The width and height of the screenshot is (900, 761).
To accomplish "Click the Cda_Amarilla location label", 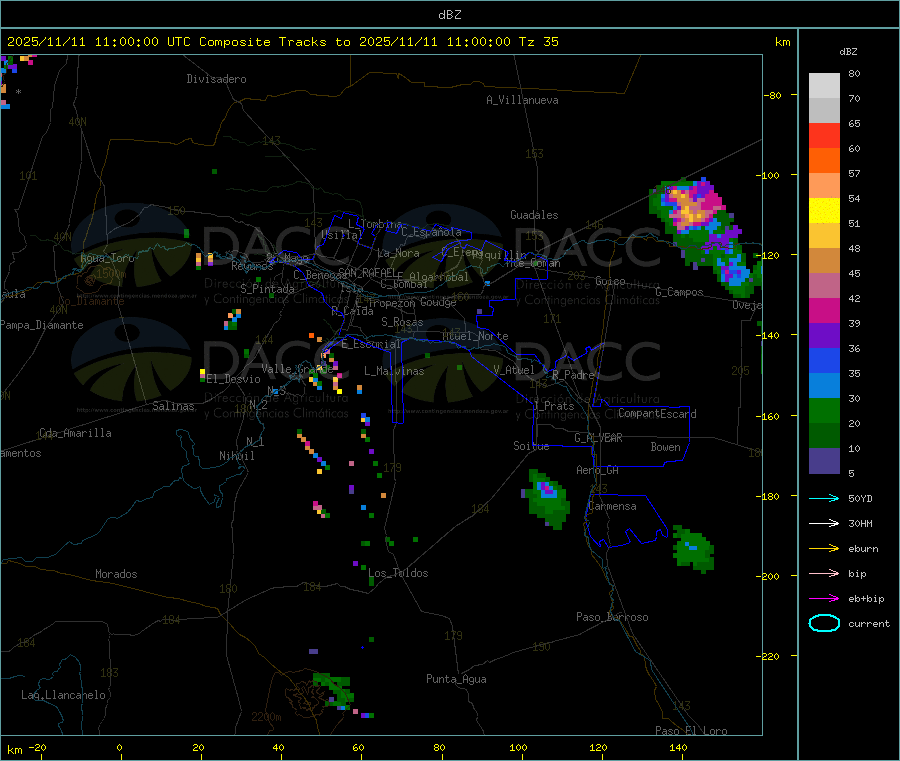I will tap(75, 433).
